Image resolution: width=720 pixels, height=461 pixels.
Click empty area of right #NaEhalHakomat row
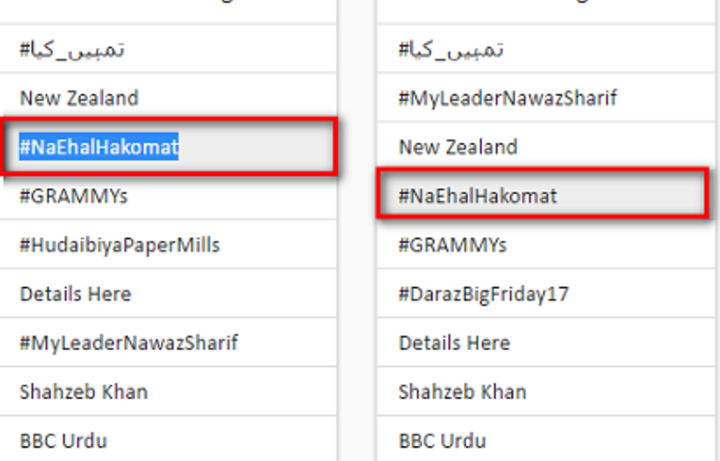point(629,196)
